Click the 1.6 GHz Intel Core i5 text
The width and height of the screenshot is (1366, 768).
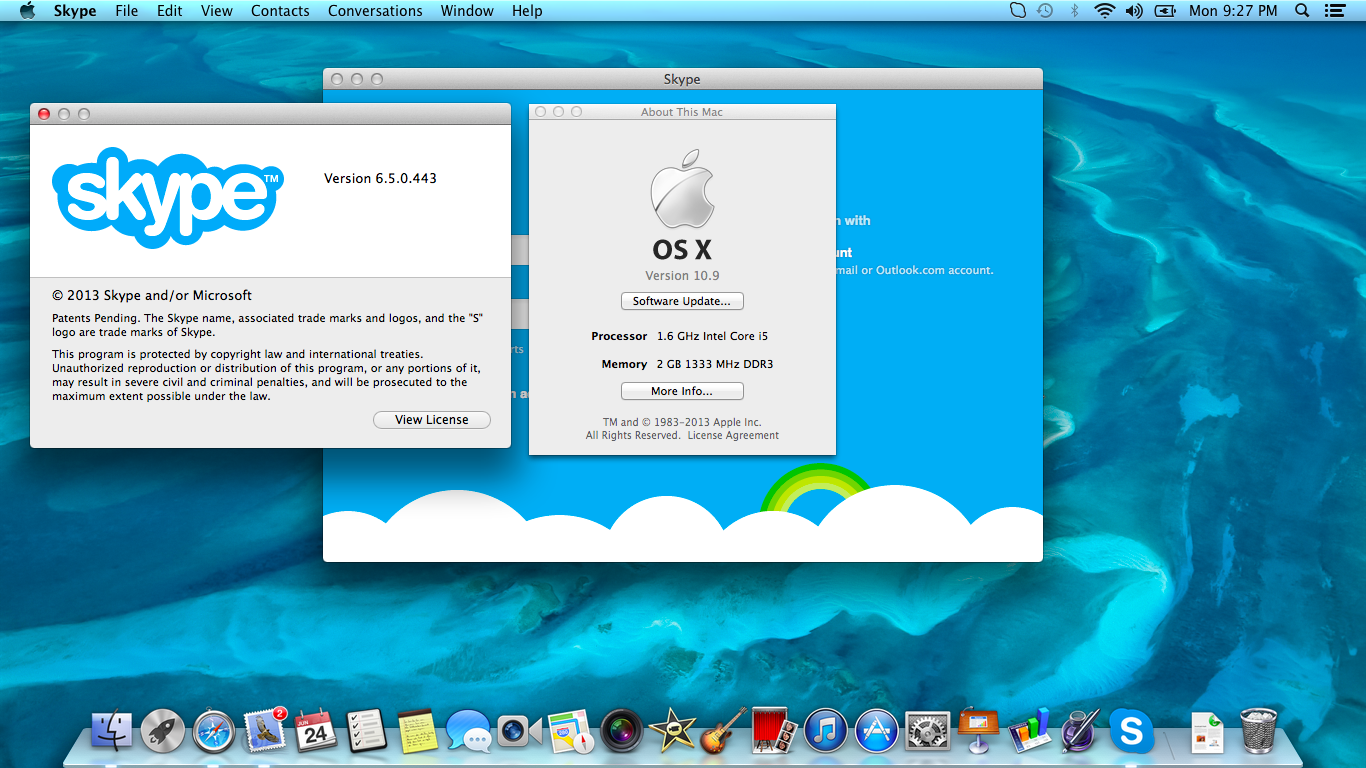pyautogui.click(x=712, y=336)
